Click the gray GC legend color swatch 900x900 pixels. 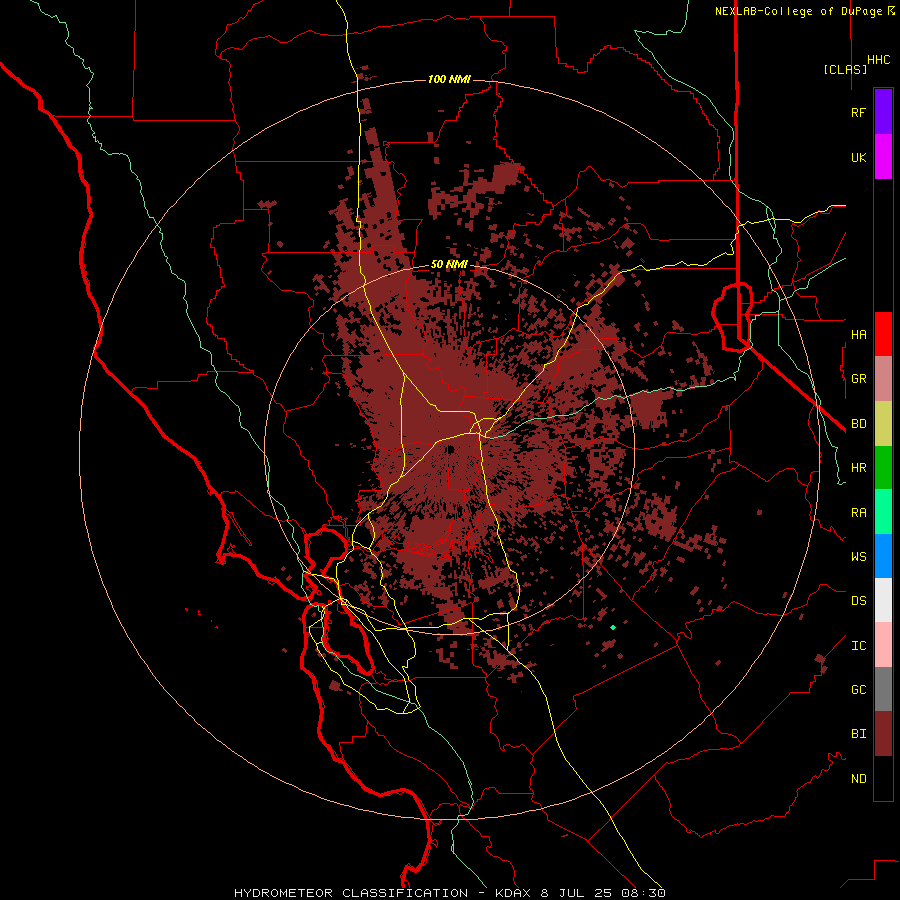tap(883, 689)
